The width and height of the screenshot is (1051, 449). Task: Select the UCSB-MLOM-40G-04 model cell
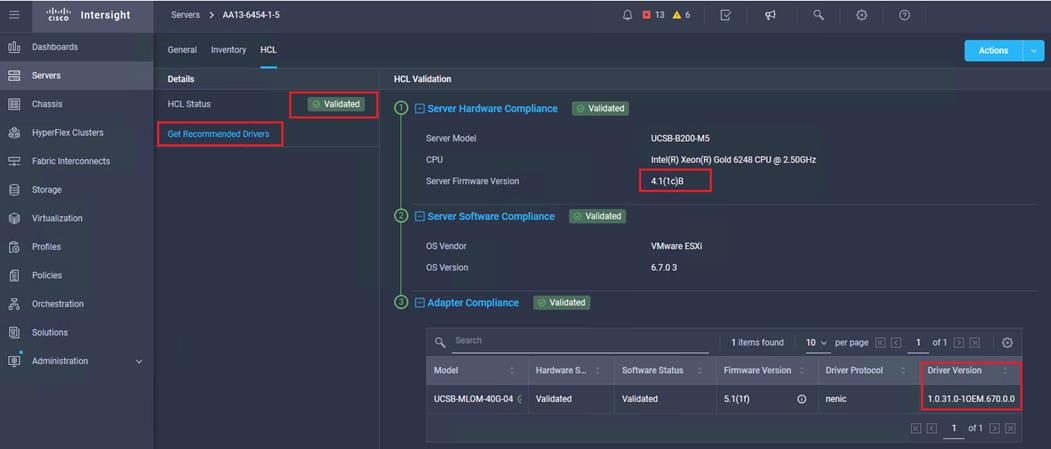tap(473, 399)
